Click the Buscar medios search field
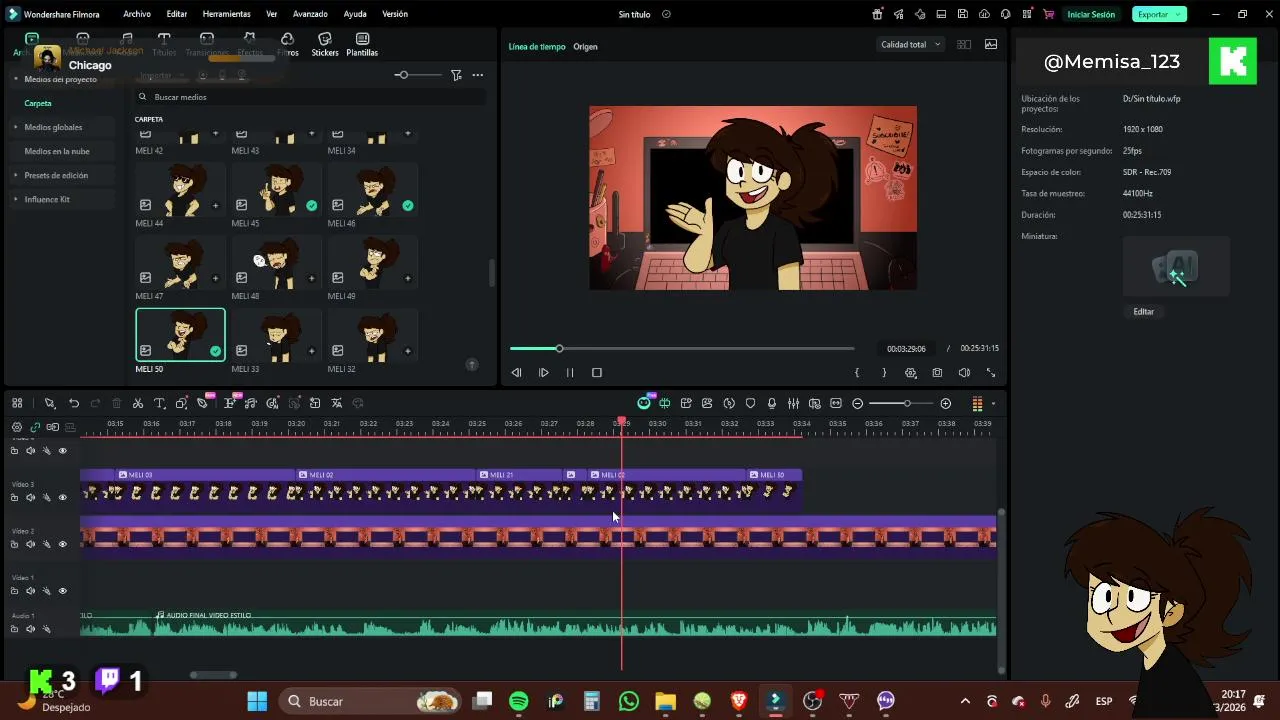Screen dimensions: 1280x720 pyautogui.click(x=310, y=97)
